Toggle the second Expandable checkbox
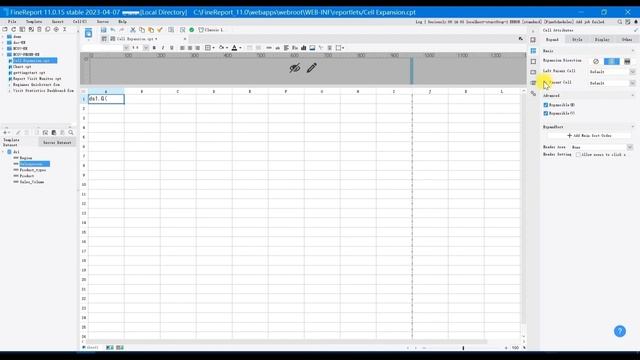The width and height of the screenshot is (640, 360). [546, 113]
